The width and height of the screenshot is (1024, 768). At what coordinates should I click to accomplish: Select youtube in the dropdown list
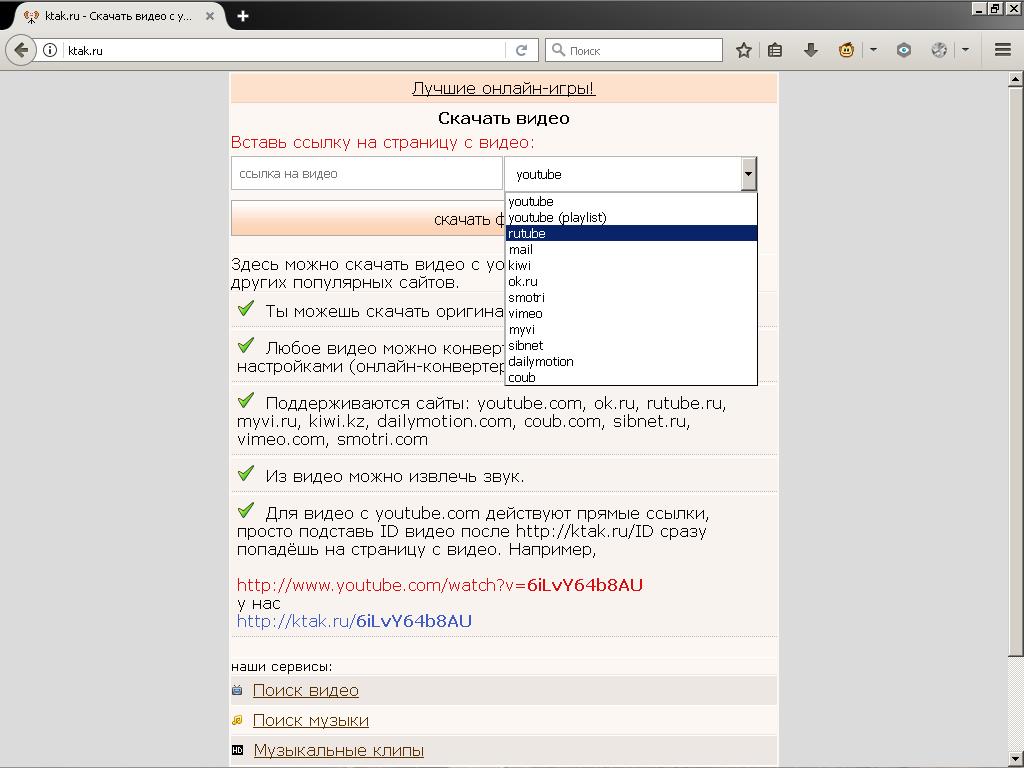point(632,202)
